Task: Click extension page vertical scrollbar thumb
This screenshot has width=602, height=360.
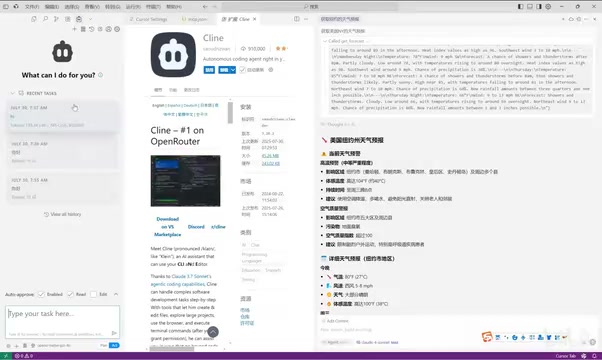Action: [230, 112]
